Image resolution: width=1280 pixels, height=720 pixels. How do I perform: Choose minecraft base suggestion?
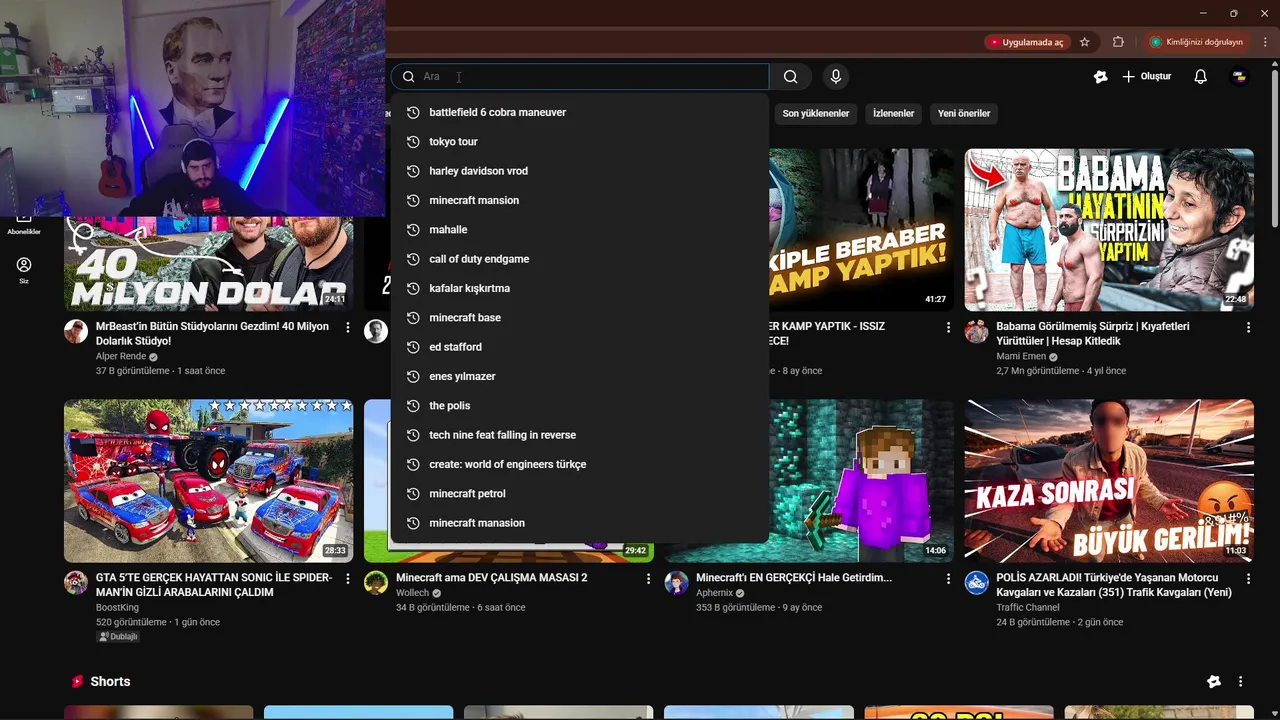pyautogui.click(x=580, y=318)
